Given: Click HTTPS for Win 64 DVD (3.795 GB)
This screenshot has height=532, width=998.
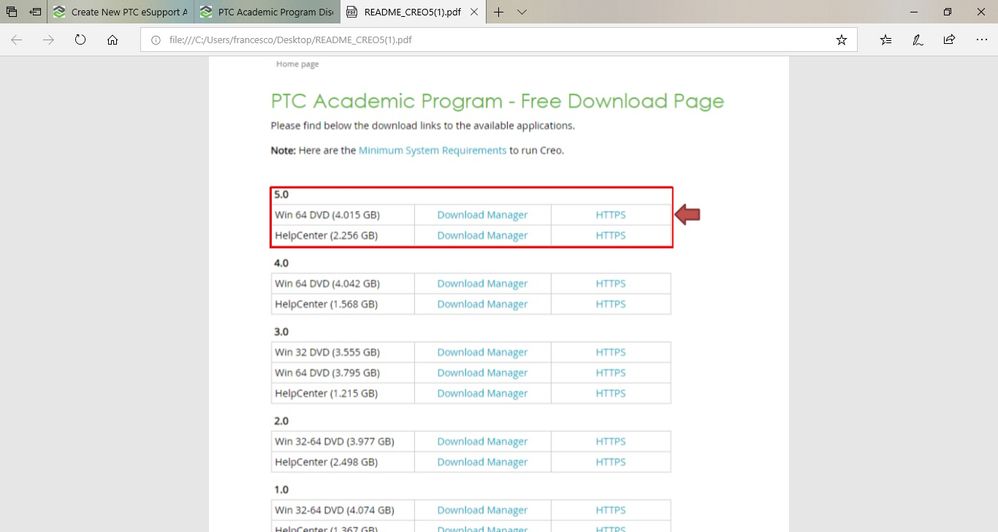Looking at the screenshot, I should click(x=610, y=373).
